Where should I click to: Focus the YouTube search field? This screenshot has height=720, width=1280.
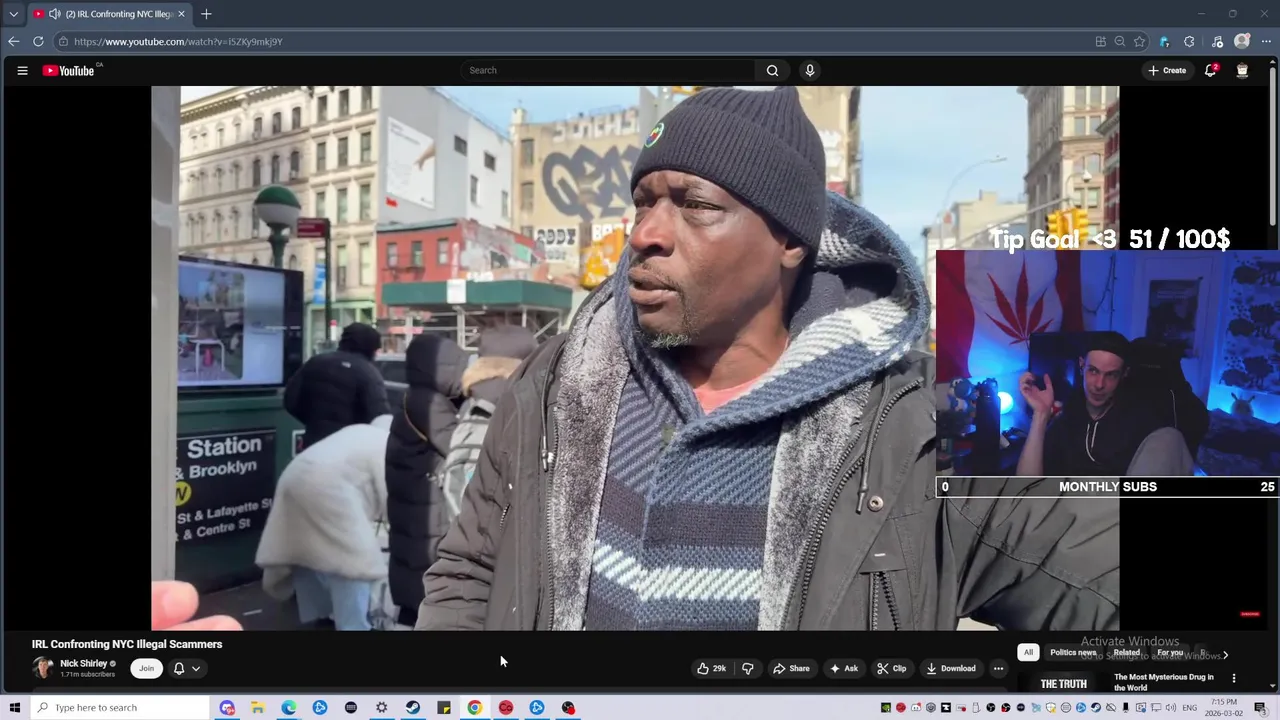click(608, 70)
